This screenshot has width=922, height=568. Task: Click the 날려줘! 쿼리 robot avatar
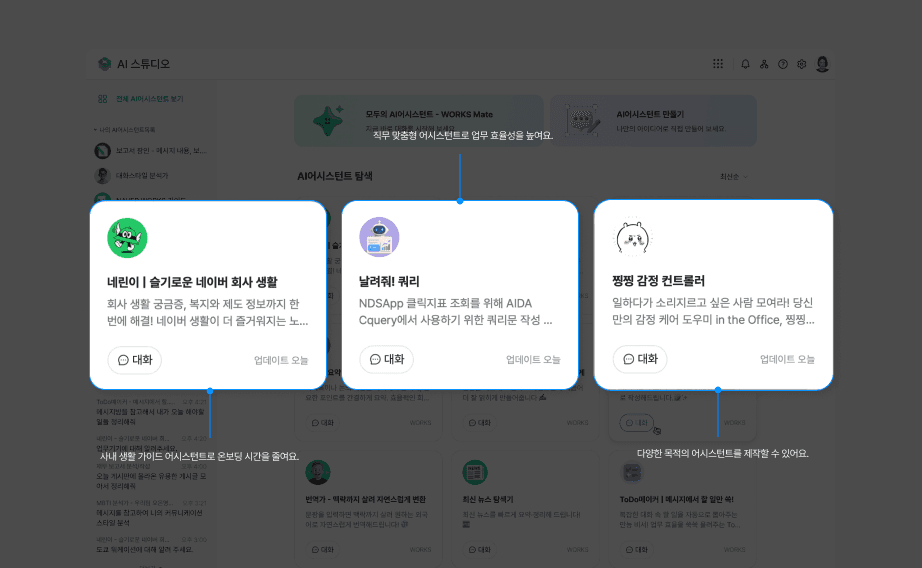(379, 237)
